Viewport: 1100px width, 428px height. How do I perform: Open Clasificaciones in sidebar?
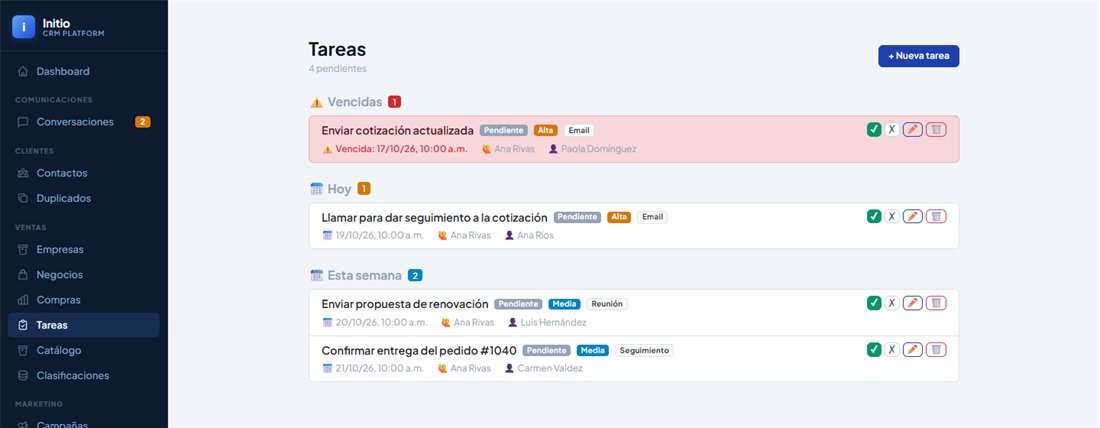[x=83, y=375]
